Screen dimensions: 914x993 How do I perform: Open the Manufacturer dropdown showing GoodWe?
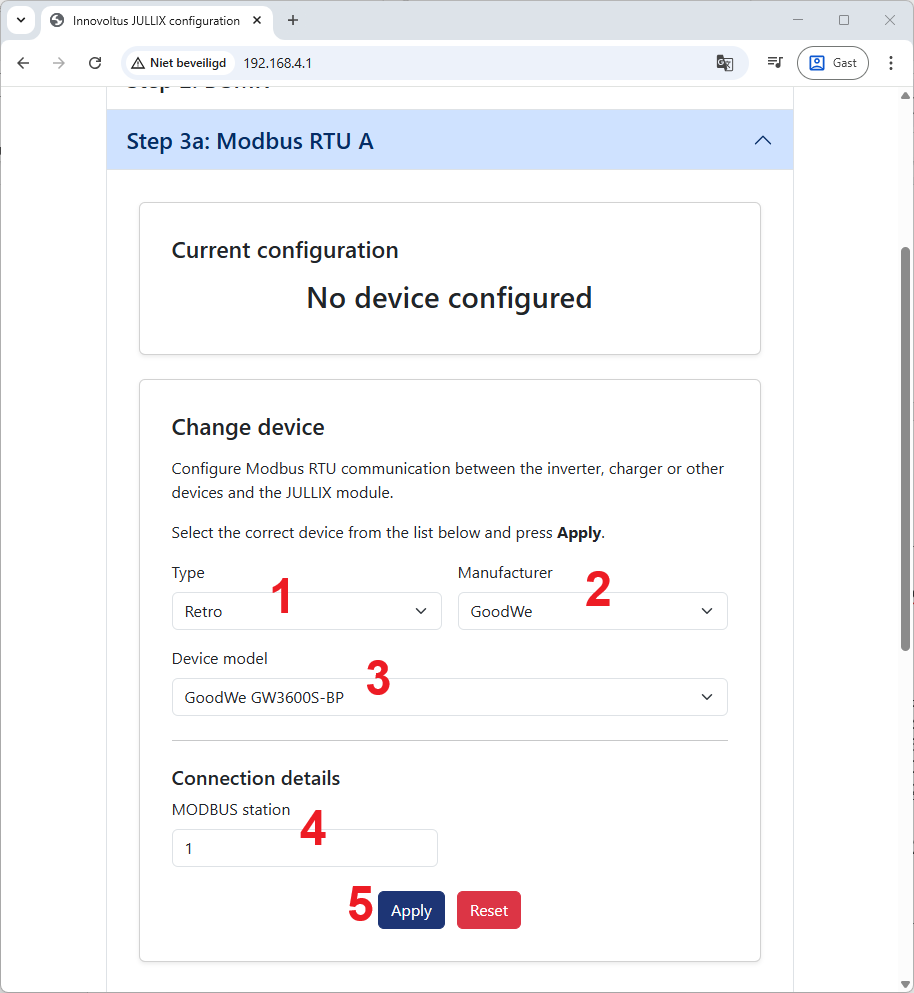592,611
